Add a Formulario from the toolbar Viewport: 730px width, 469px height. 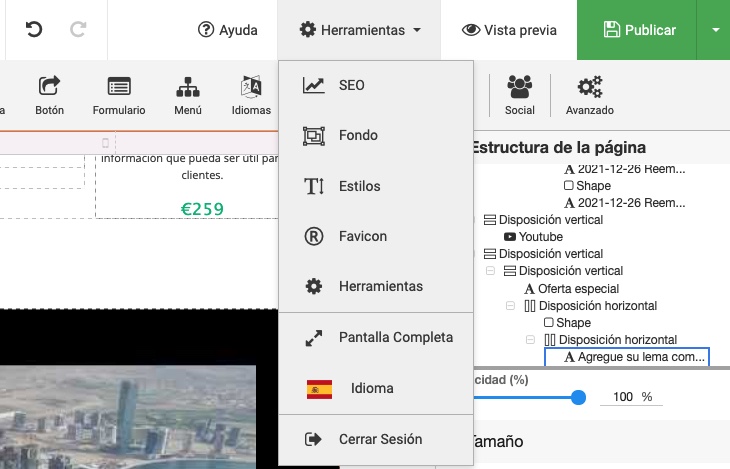(x=119, y=96)
